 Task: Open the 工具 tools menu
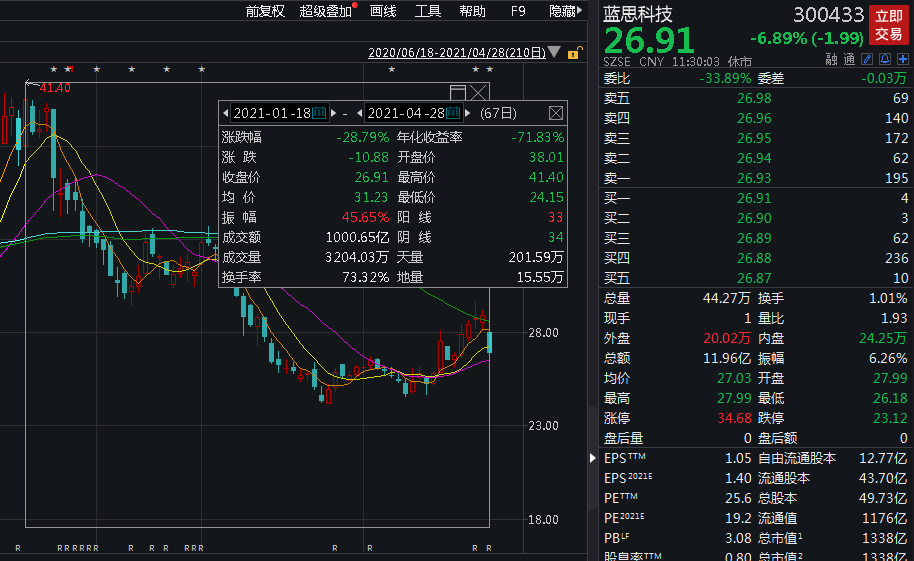[428, 11]
